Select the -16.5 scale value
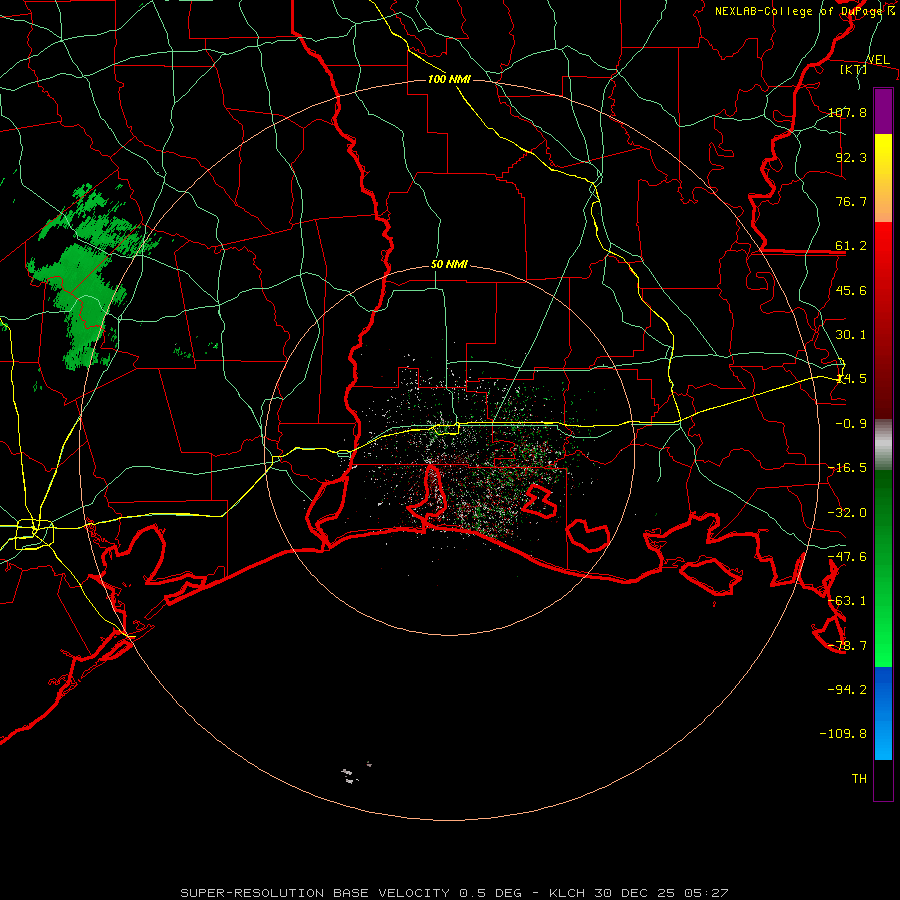Screen dimensions: 900x900 847,468
